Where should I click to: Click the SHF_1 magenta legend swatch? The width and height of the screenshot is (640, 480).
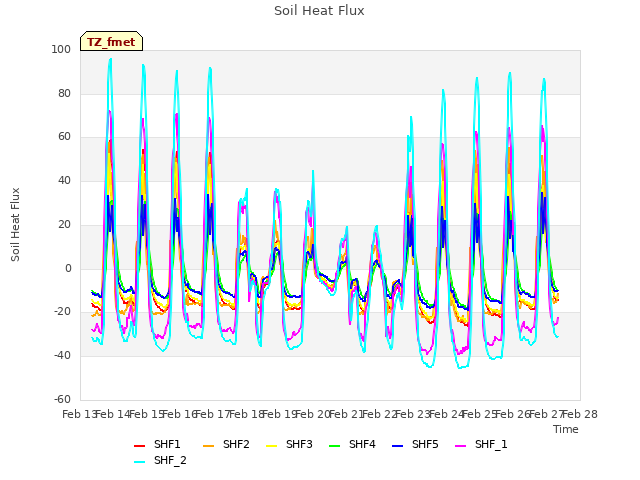coord(460,446)
